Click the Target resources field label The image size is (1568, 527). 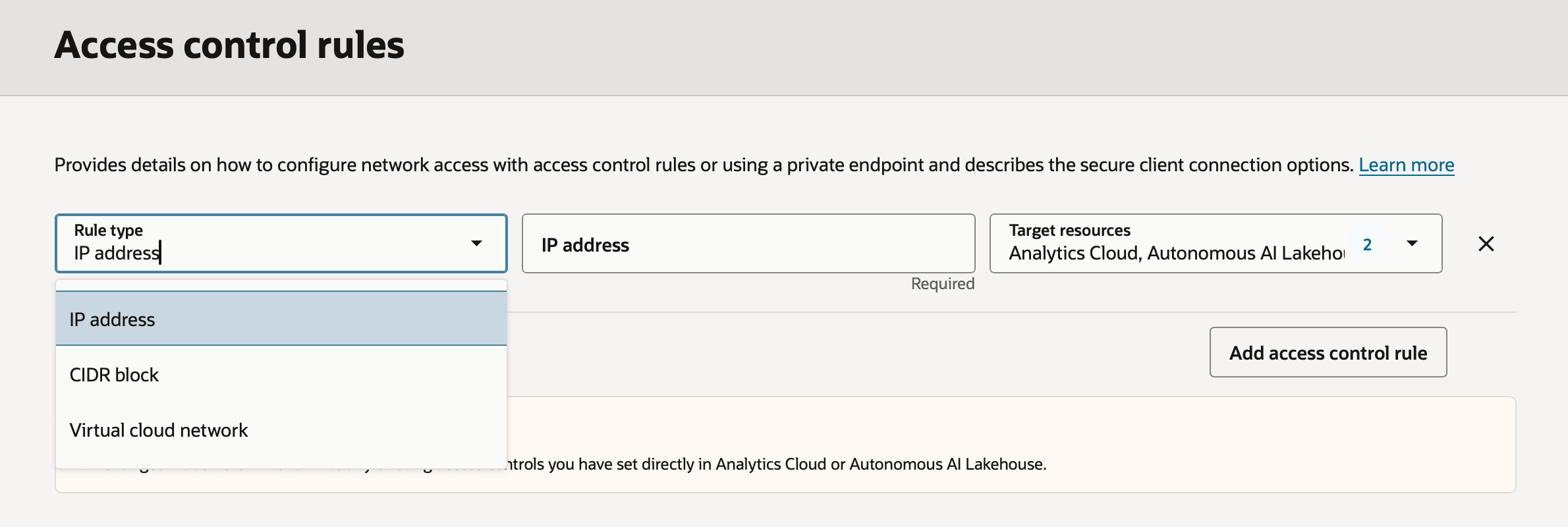pyautogui.click(x=1069, y=230)
